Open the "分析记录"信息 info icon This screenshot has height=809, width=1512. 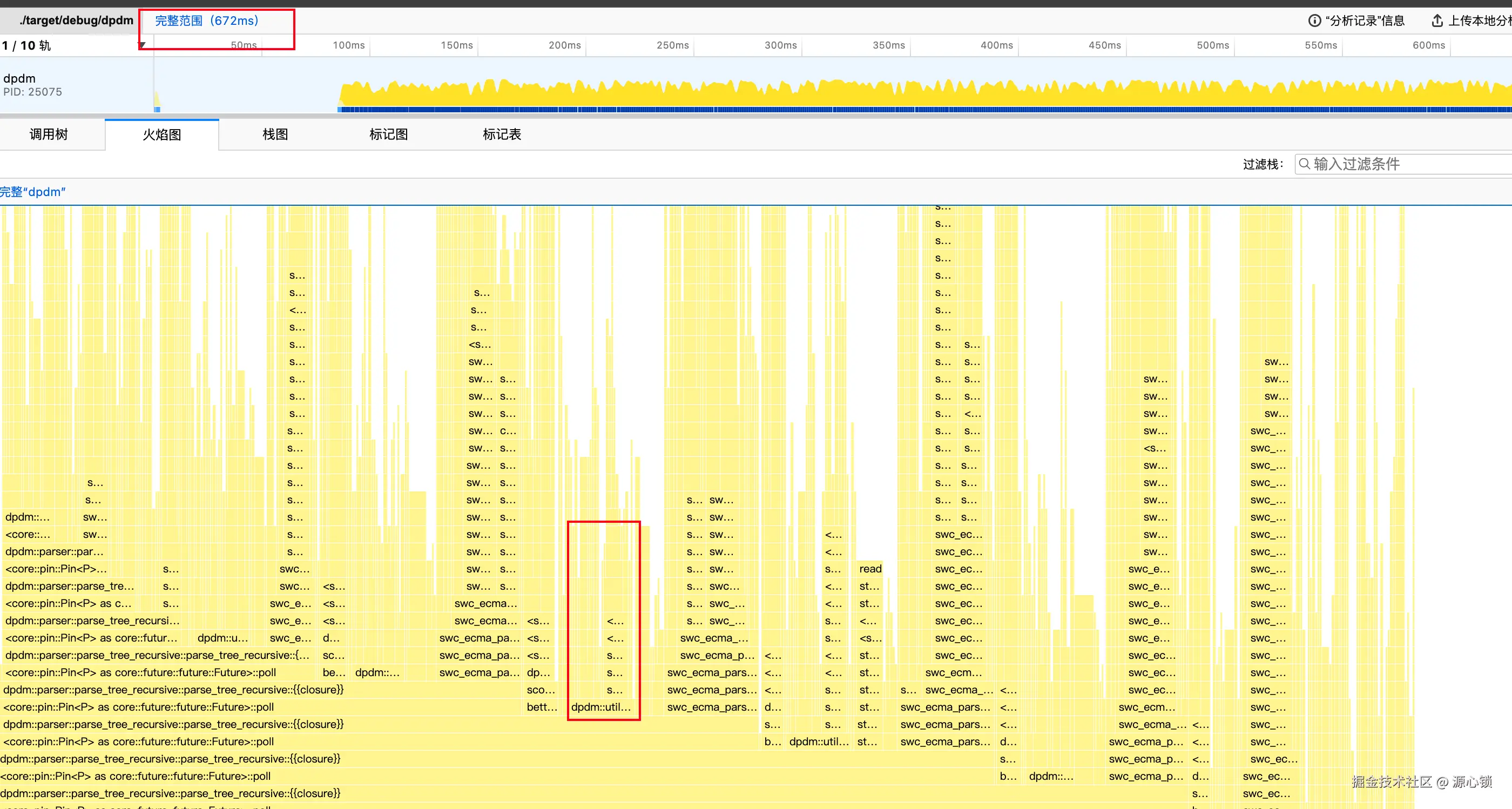(1315, 21)
